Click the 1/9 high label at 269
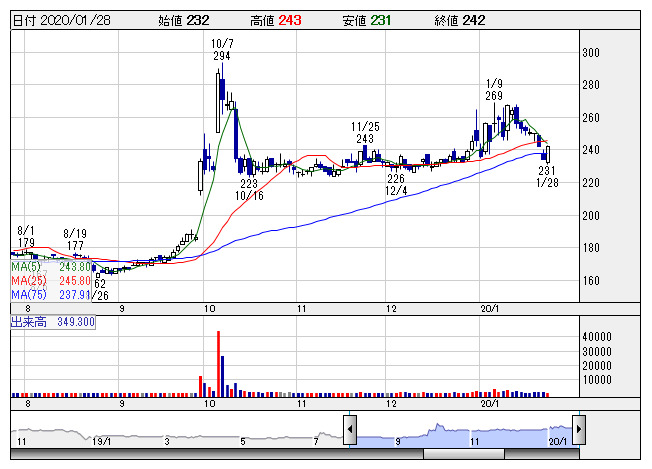 pyautogui.click(x=493, y=89)
